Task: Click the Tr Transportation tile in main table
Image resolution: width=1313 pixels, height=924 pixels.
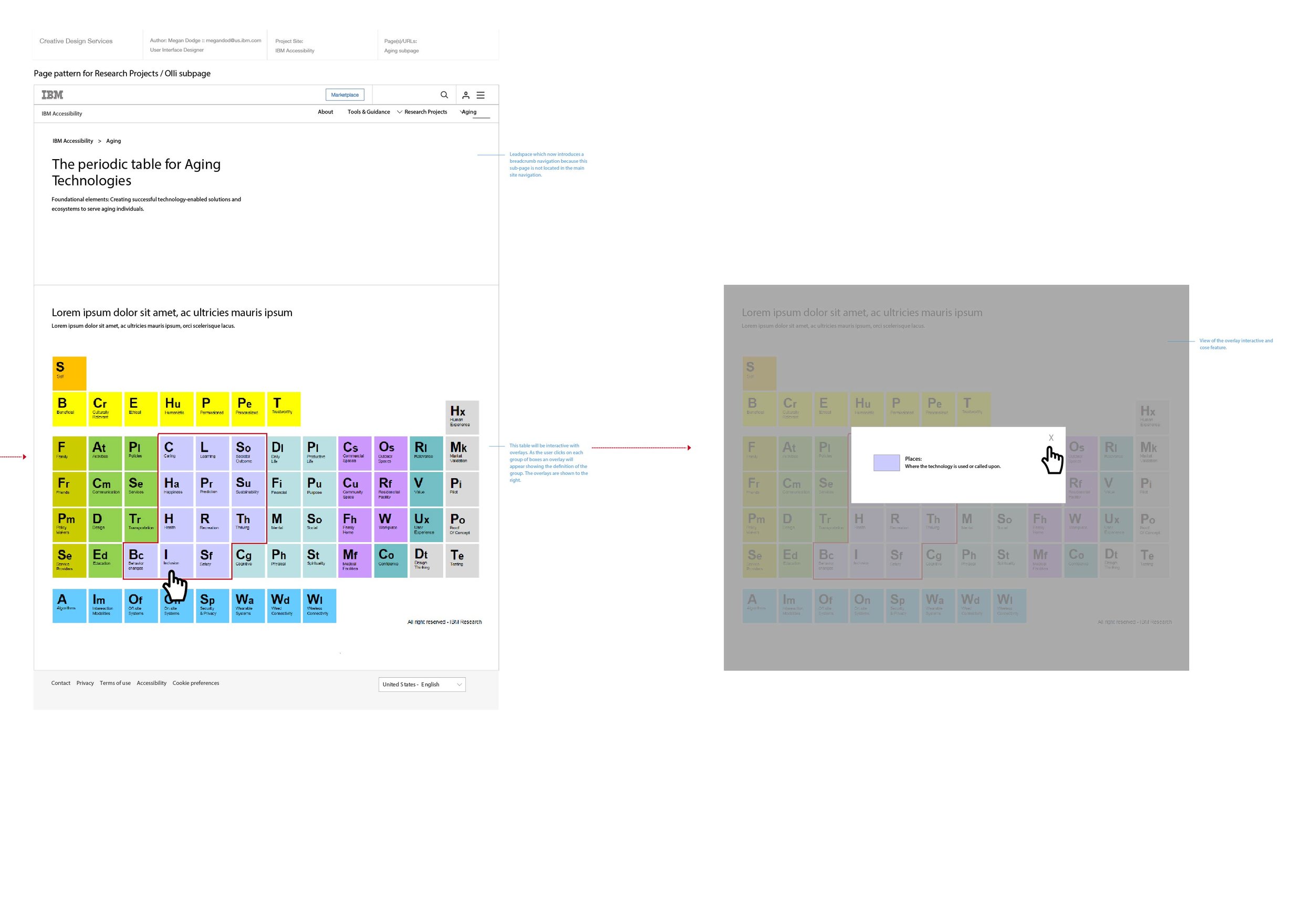Action: (141, 525)
